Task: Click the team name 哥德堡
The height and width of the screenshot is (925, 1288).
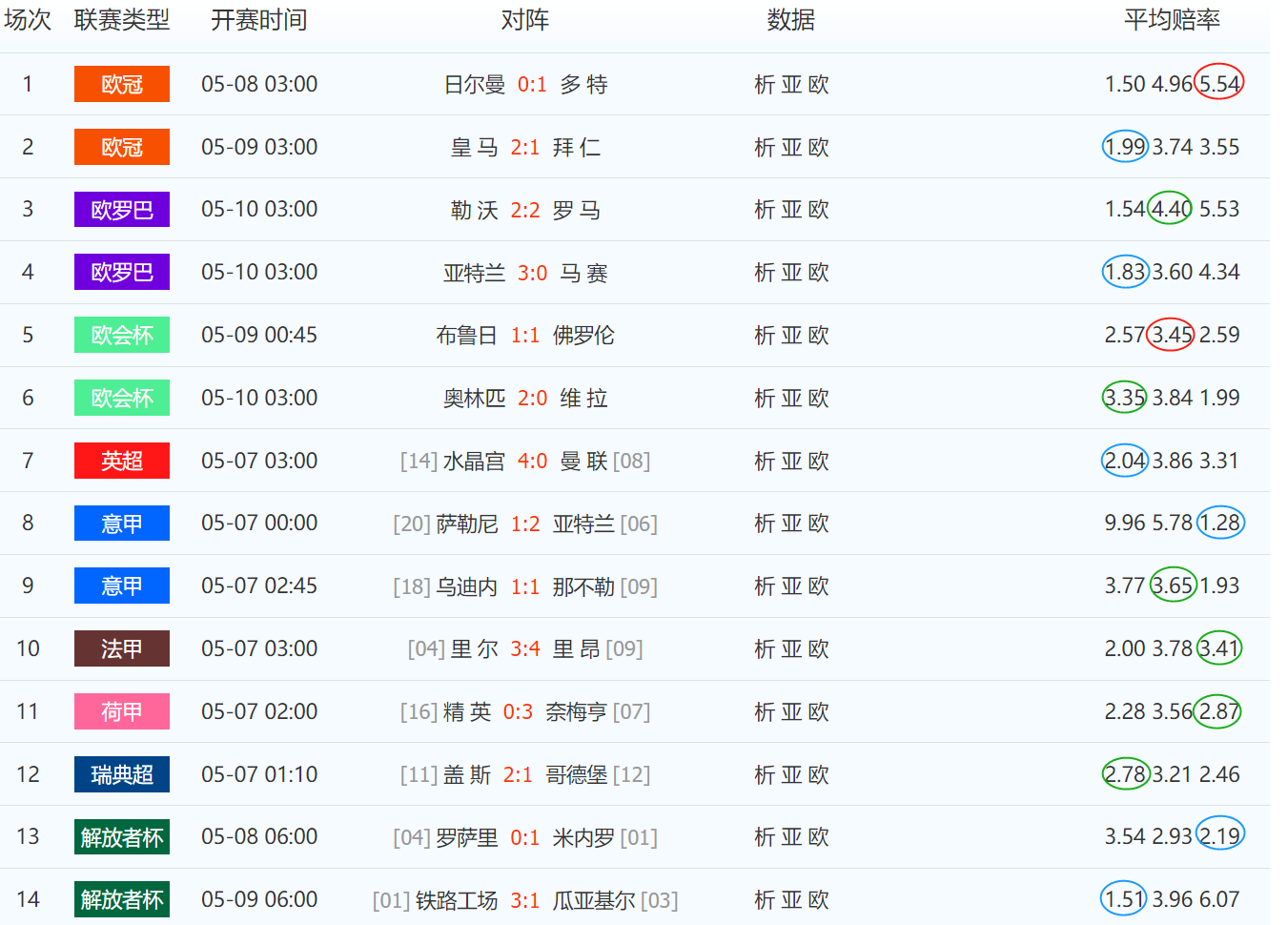Action: coord(576,774)
